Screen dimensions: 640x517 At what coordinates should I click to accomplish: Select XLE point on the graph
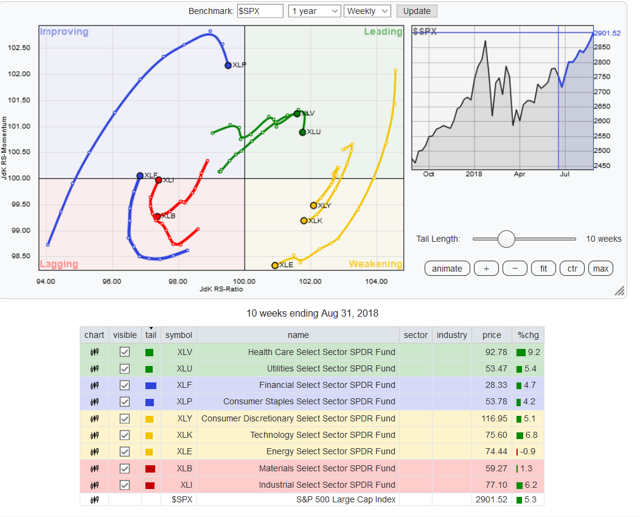coord(275,265)
